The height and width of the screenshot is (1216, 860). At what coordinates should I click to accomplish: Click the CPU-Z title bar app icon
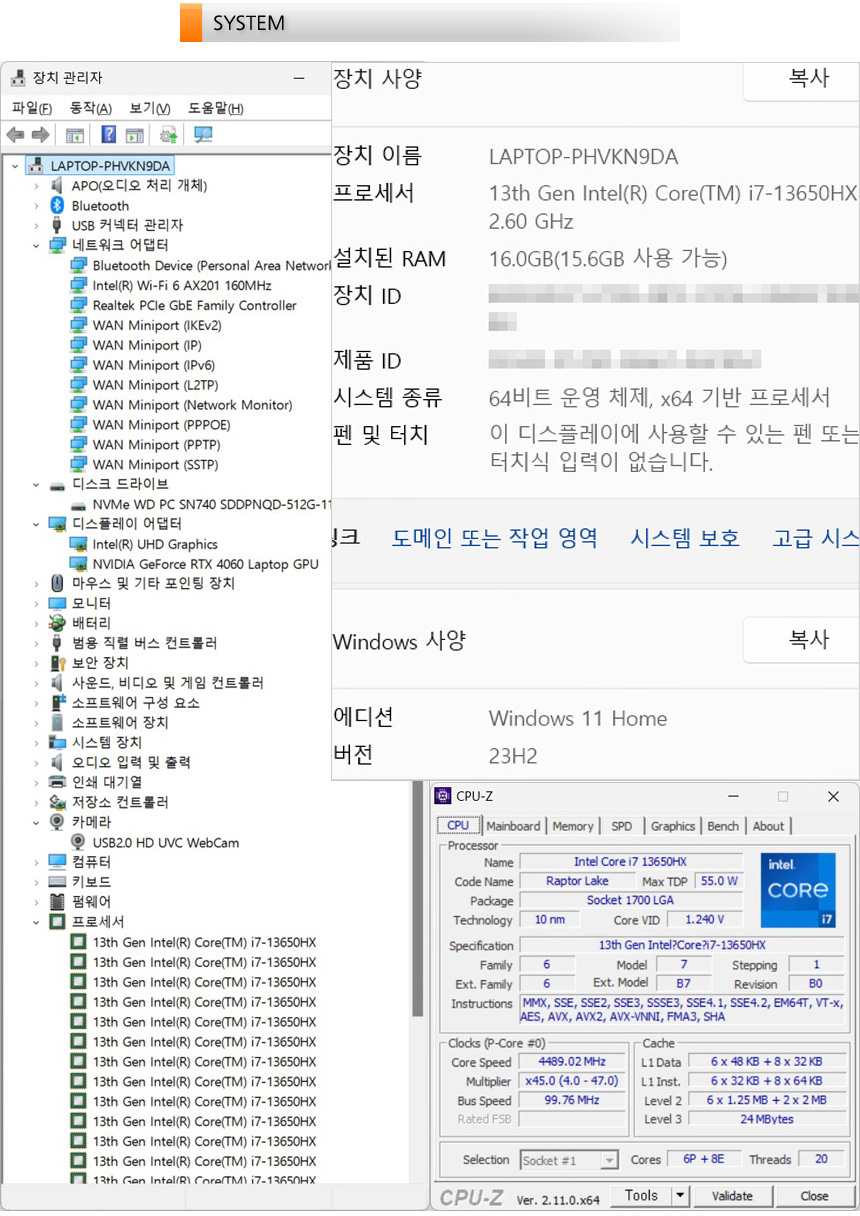tap(443, 796)
